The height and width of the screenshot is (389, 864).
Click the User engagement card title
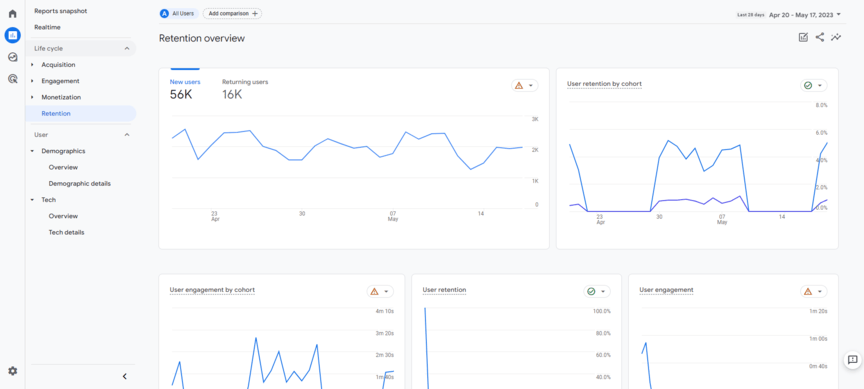[x=666, y=289]
